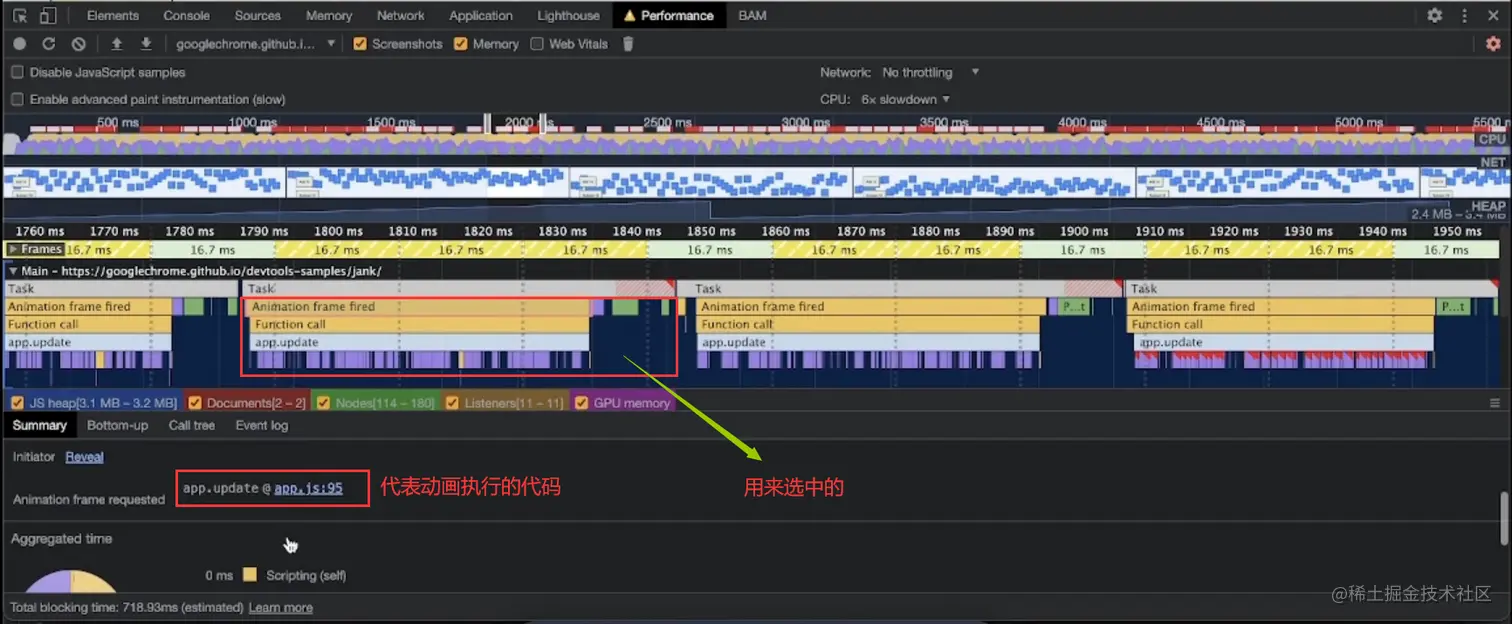Clear the recording with the clear icon
The width and height of the screenshot is (1512, 624).
pos(78,44)
